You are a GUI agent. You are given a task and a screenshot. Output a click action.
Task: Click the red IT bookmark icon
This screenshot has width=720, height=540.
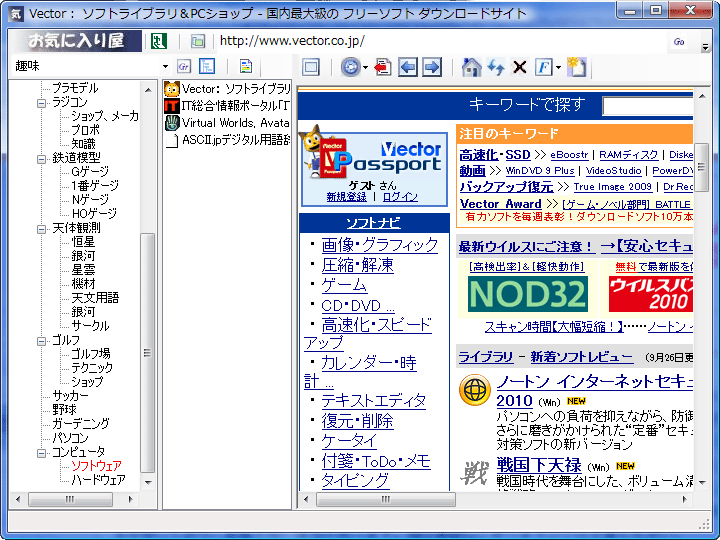(x=172, y=106)
